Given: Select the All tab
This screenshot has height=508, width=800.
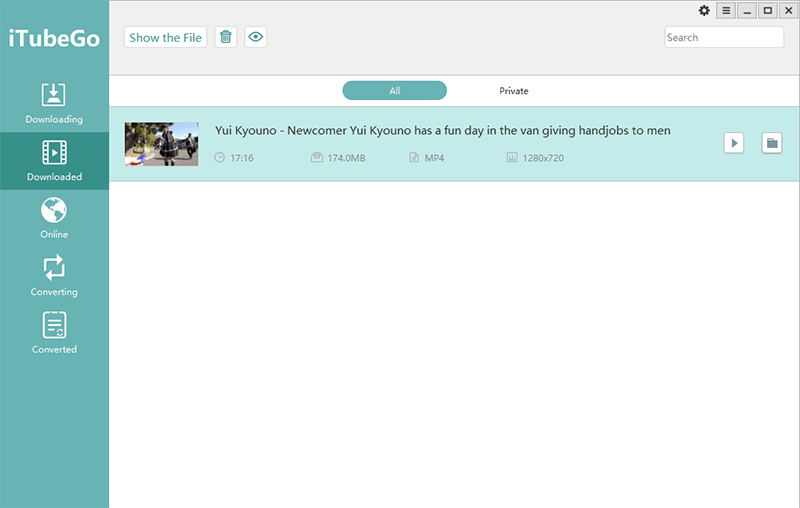Looking at the screenshot, I should pyautogui.click(x=394, y=91).
